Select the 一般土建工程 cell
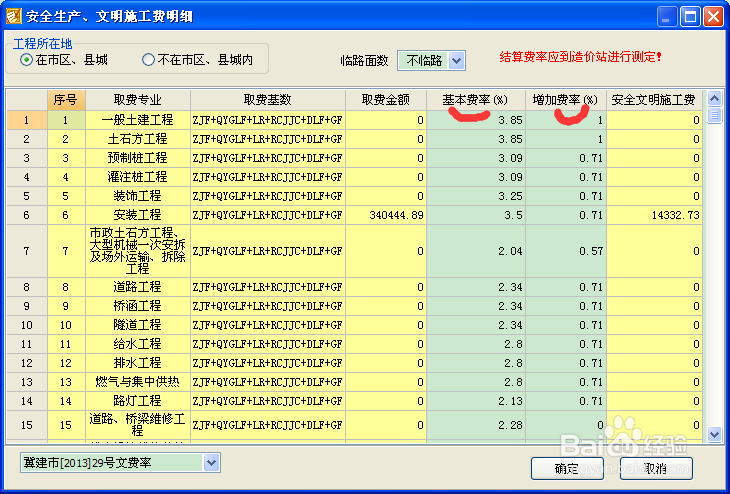The image size is (730, 494). click(138, 120)
